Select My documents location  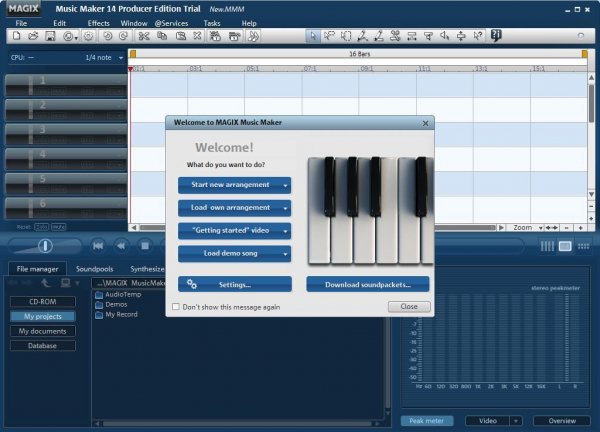click(x=43, y=331)
